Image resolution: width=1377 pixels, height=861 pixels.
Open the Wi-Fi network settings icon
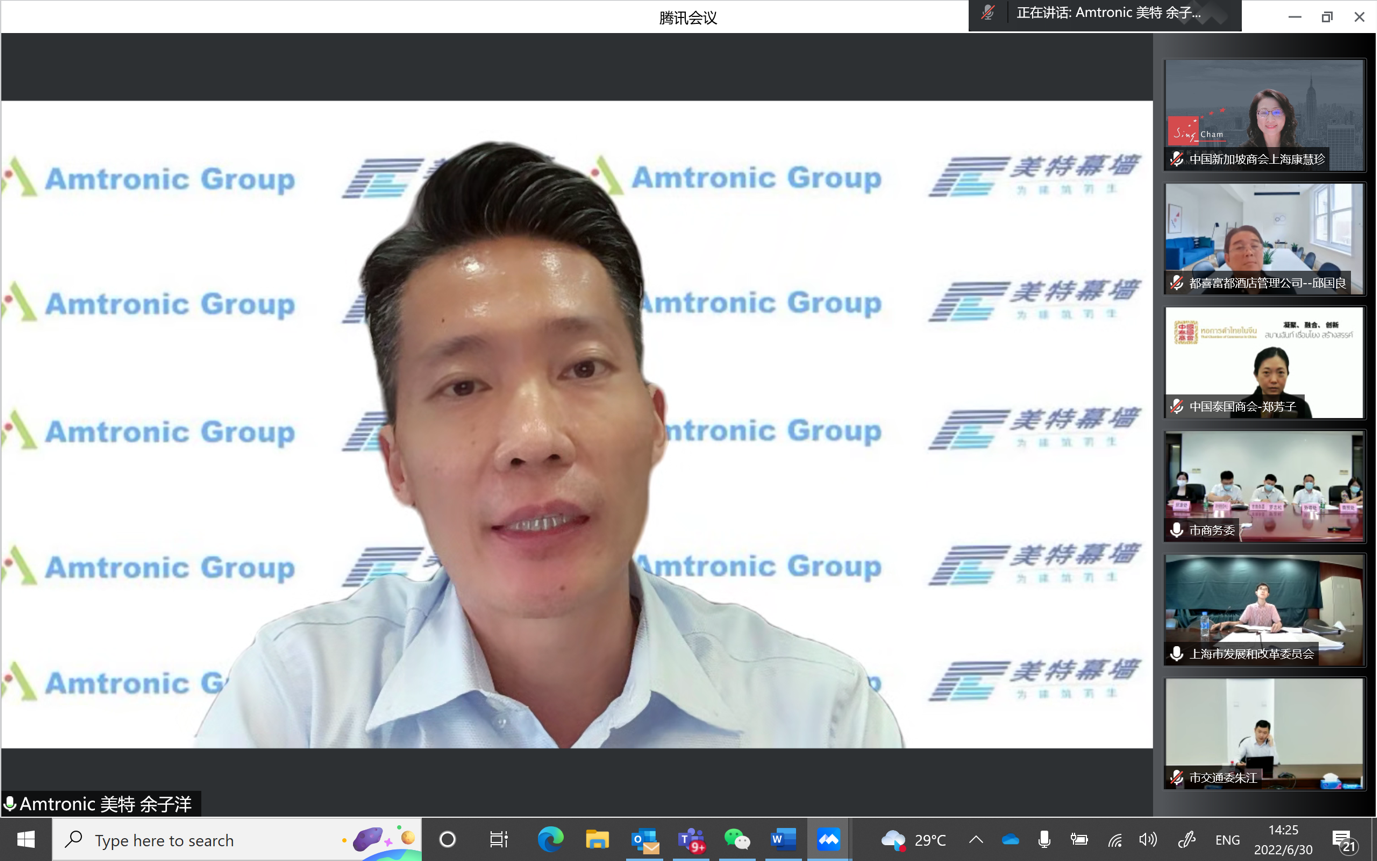(x=1114, y=840)
